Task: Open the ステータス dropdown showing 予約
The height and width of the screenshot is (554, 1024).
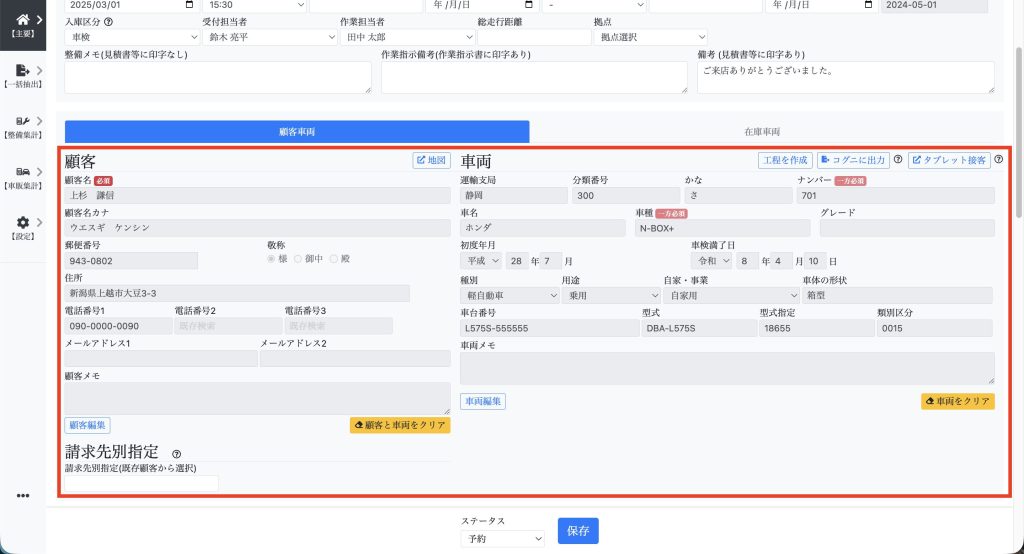Action: coord(502,539)
